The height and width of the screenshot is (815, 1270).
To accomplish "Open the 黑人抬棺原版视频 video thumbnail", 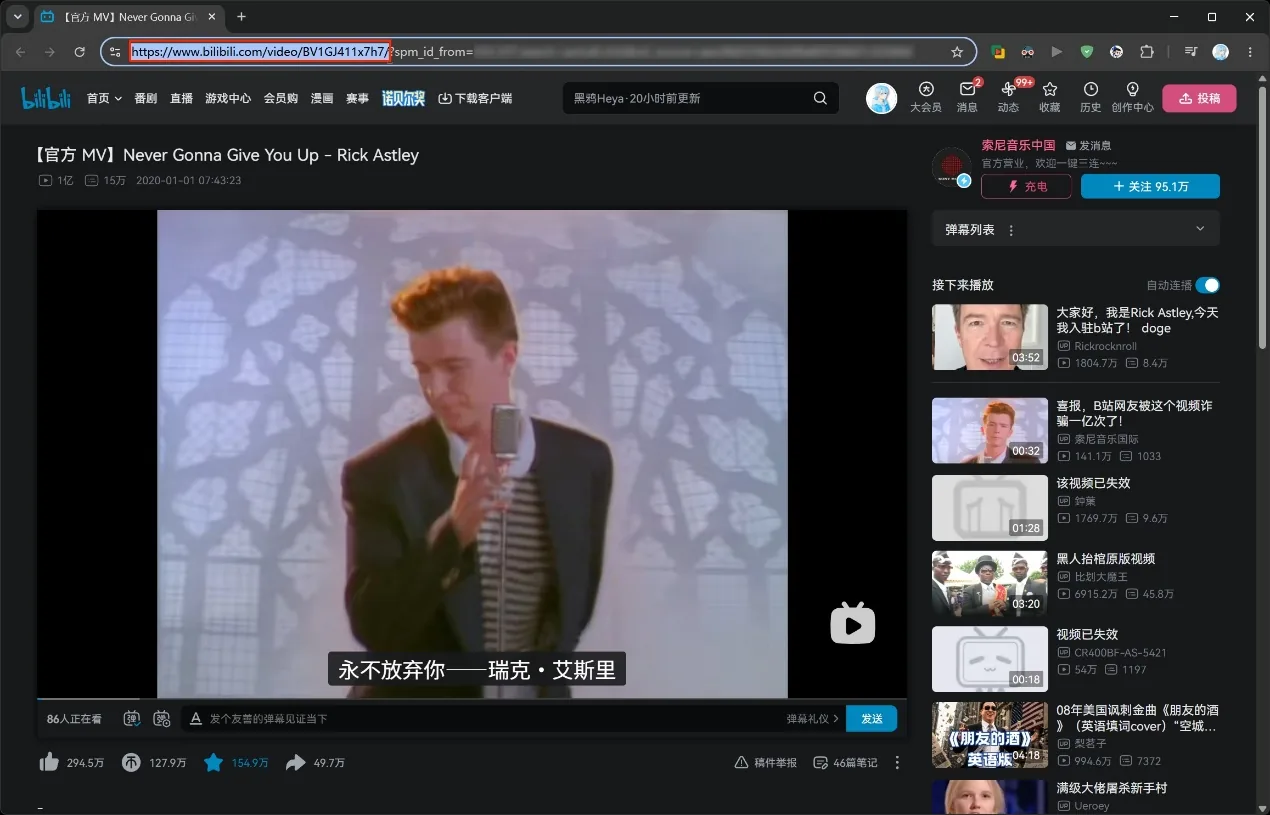I will tap(990, 583).
